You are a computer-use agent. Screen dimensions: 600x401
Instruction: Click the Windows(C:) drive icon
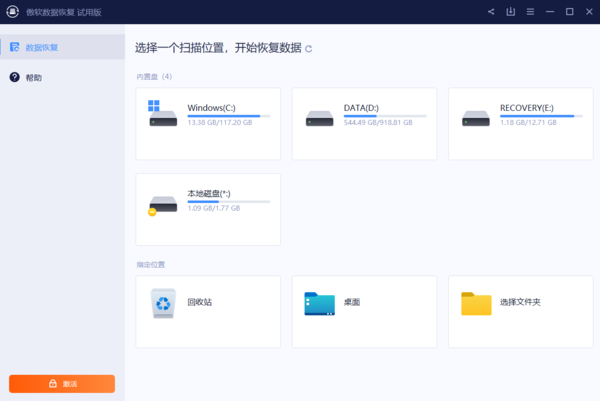(x=162, y=114)
